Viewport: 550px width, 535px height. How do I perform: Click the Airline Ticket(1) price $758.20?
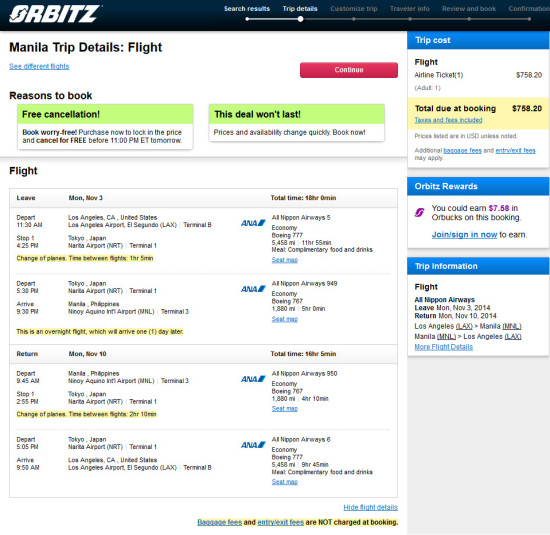(x=529, y=75)
